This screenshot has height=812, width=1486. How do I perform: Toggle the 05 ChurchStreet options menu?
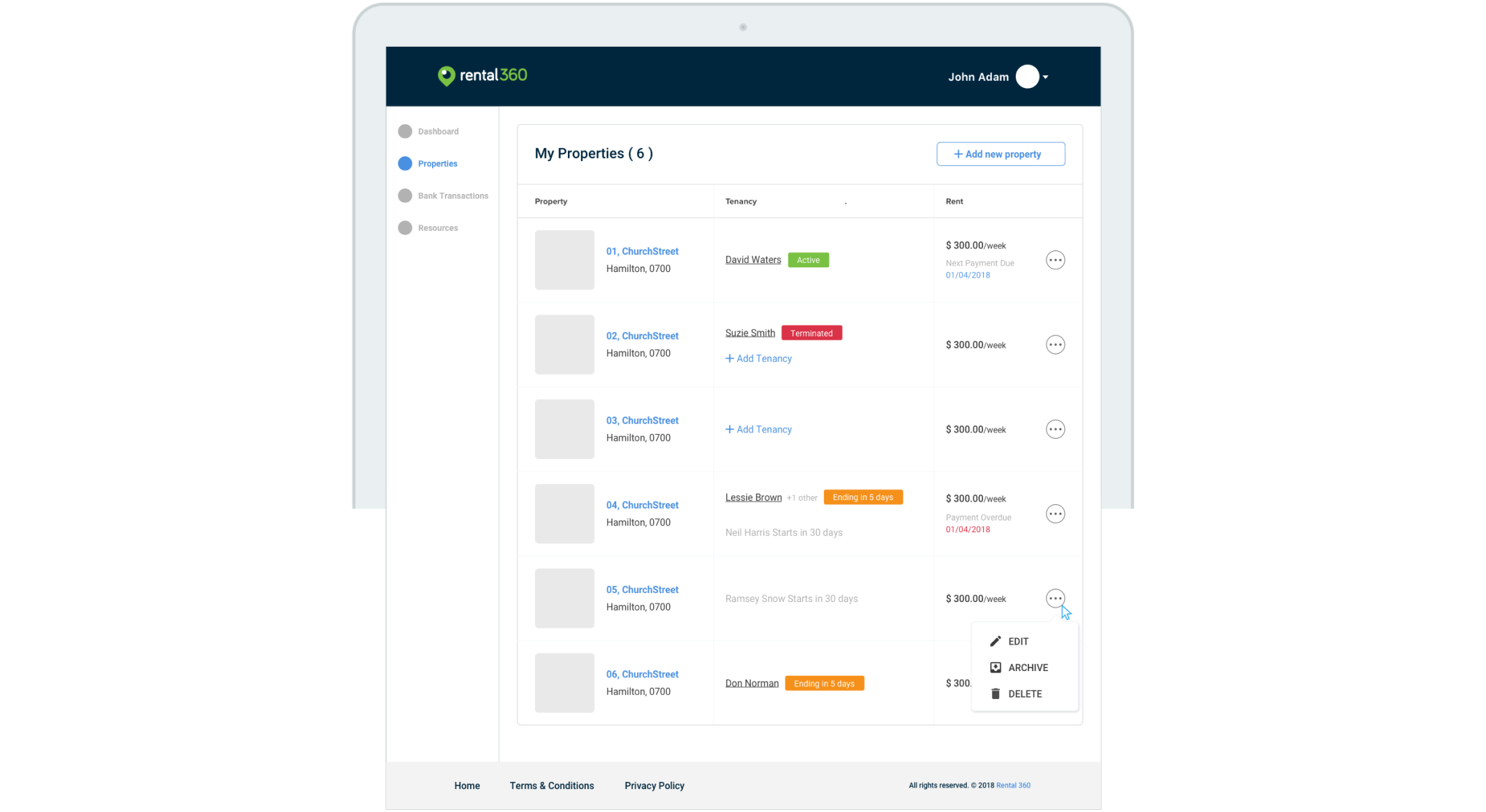(1055, 599)
